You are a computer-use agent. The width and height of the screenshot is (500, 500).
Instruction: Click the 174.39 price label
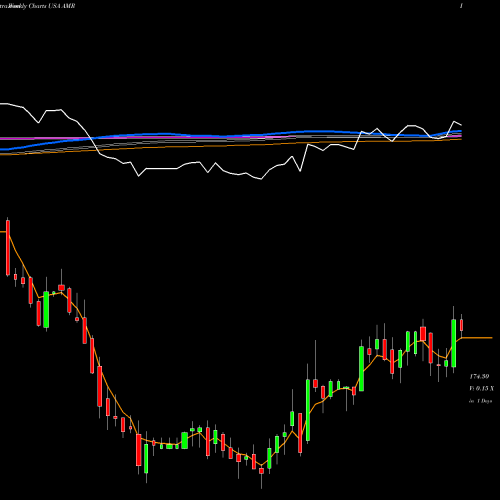[479, 376]
